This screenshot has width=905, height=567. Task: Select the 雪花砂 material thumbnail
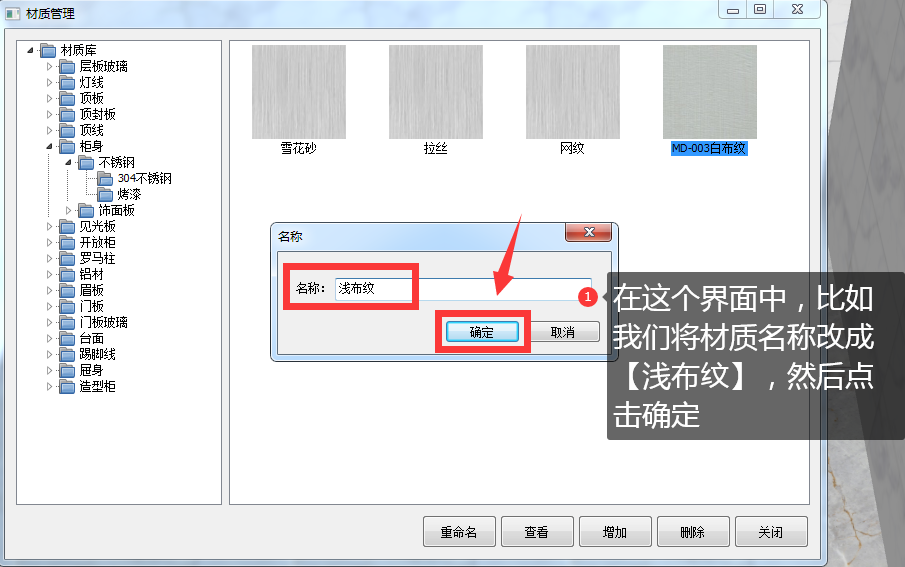pyautogui.click(x=299, y=92)
